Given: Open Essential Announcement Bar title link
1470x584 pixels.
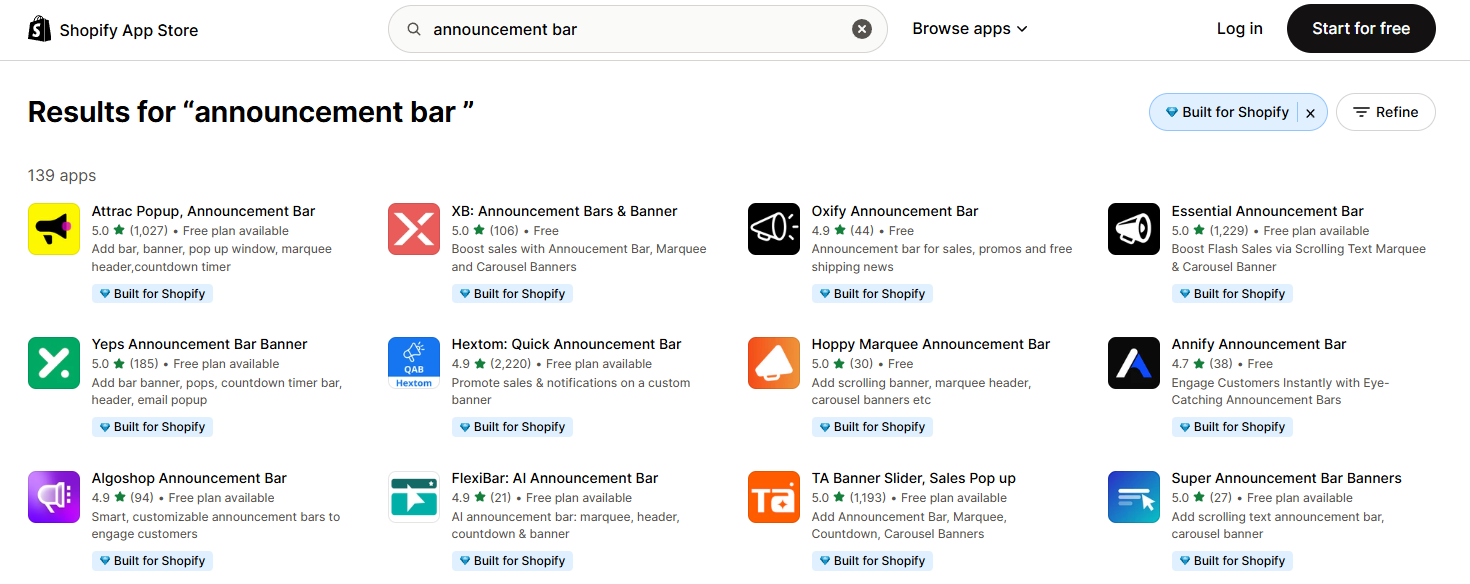Looking at the screenshot, I should (1267, 211).
